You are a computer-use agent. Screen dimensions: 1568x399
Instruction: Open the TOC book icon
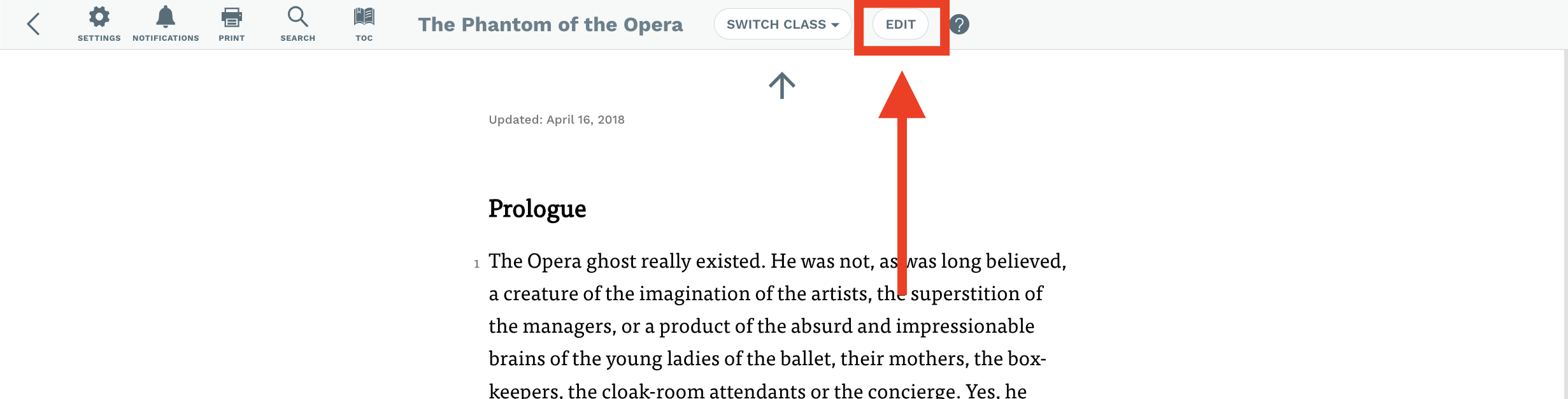[364, 17]
